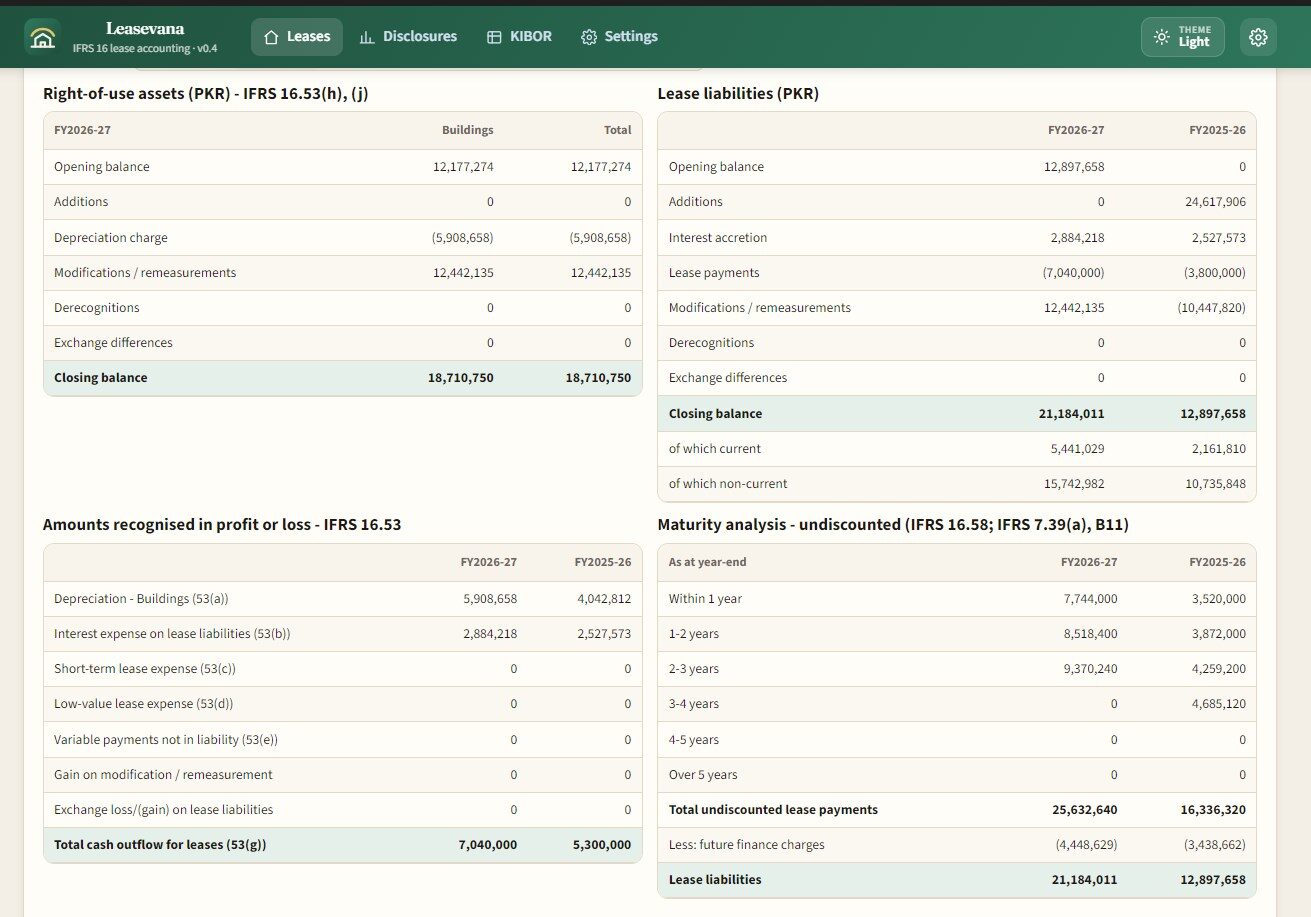Click total undiscounted payments 25,632,640
Image resolution: width=1311 pixels, height=917 pixels.
point(1086,810)
